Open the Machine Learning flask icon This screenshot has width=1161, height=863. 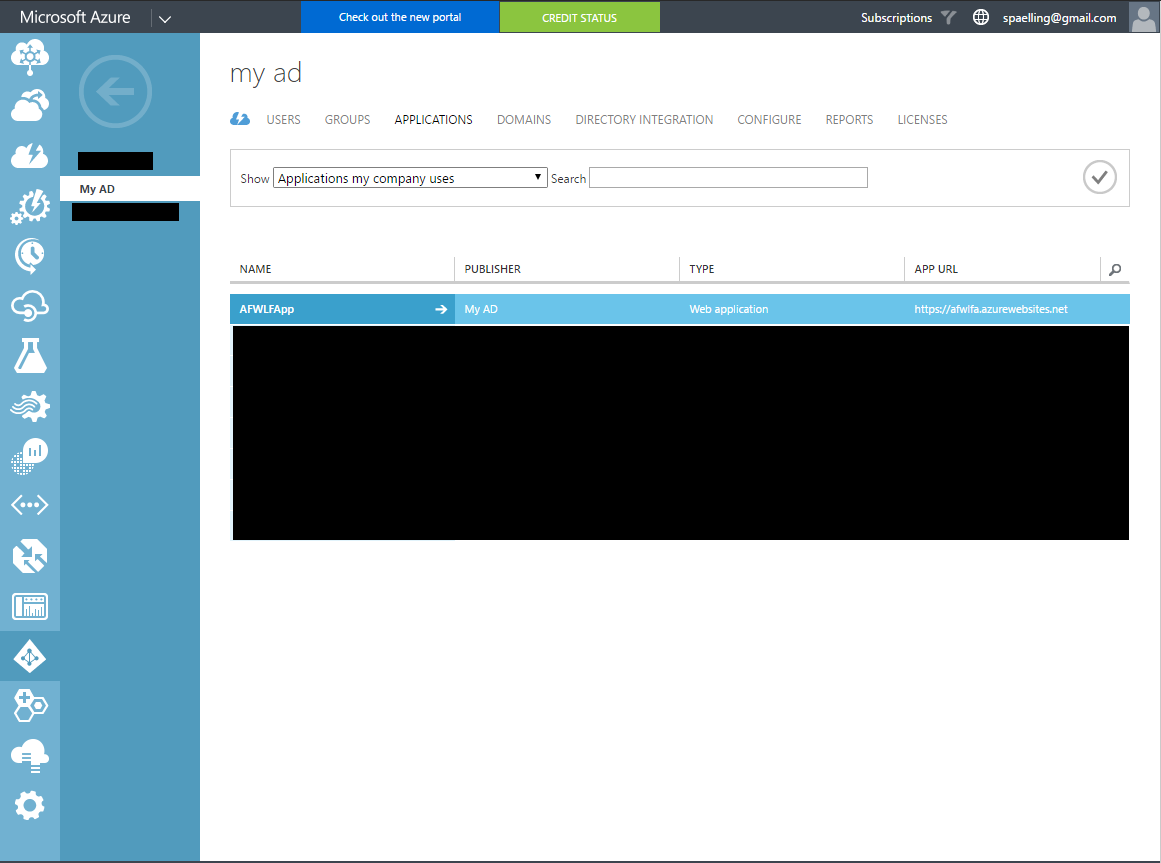[30, 356]
